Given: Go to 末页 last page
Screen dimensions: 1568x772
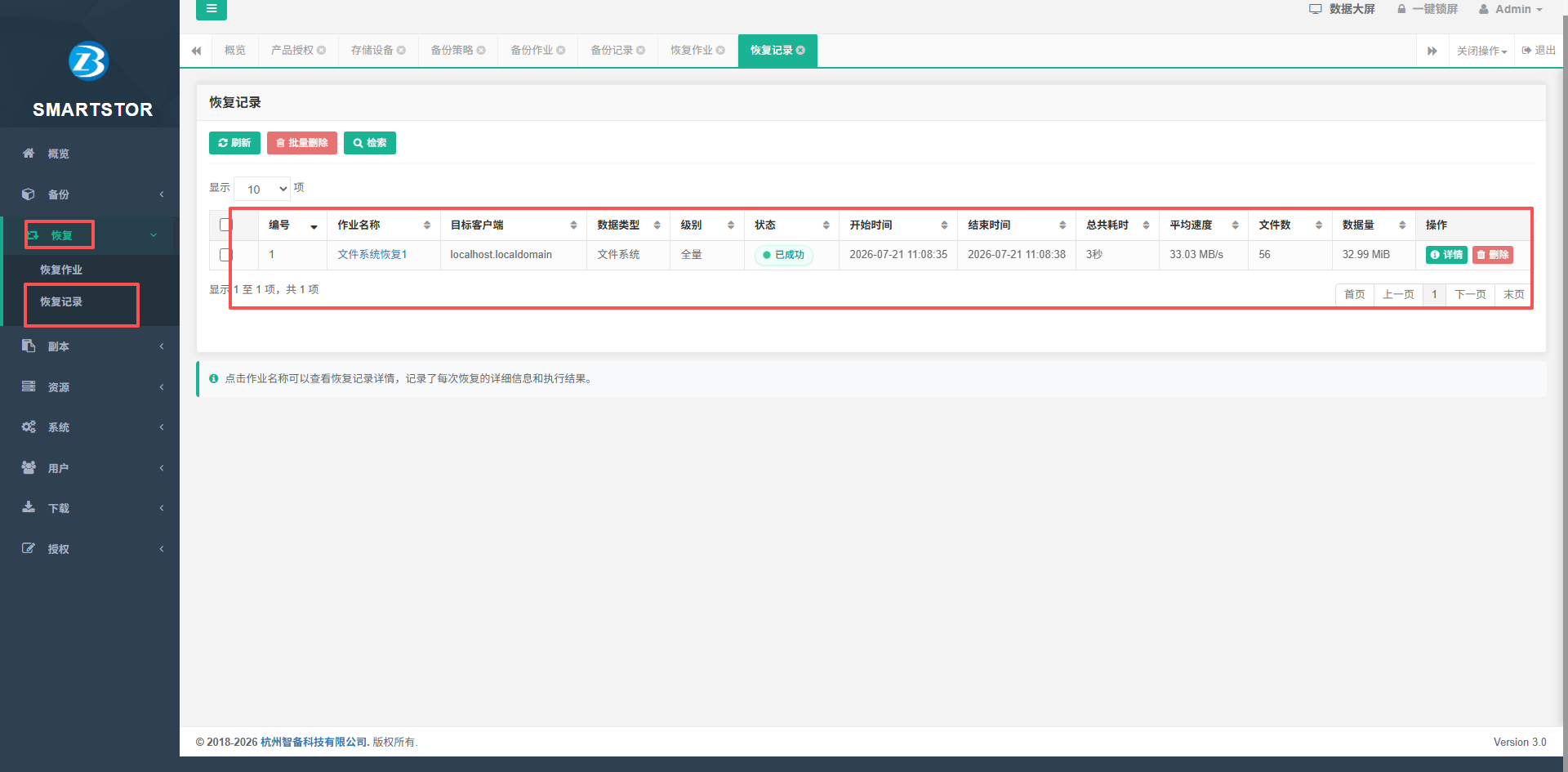Looking at the screenshot, I should click(x=1513, y=294).
